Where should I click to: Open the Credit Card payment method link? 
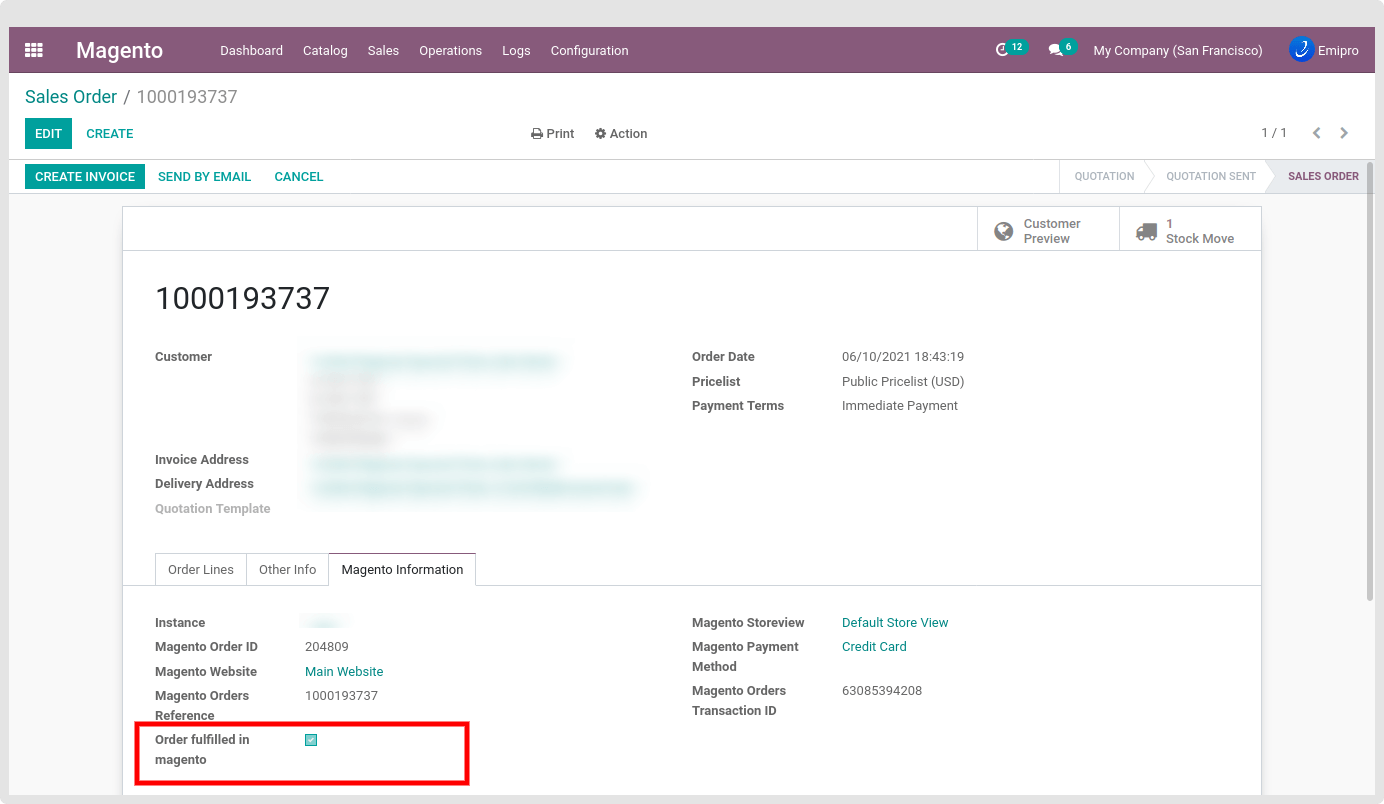point(874,647)
